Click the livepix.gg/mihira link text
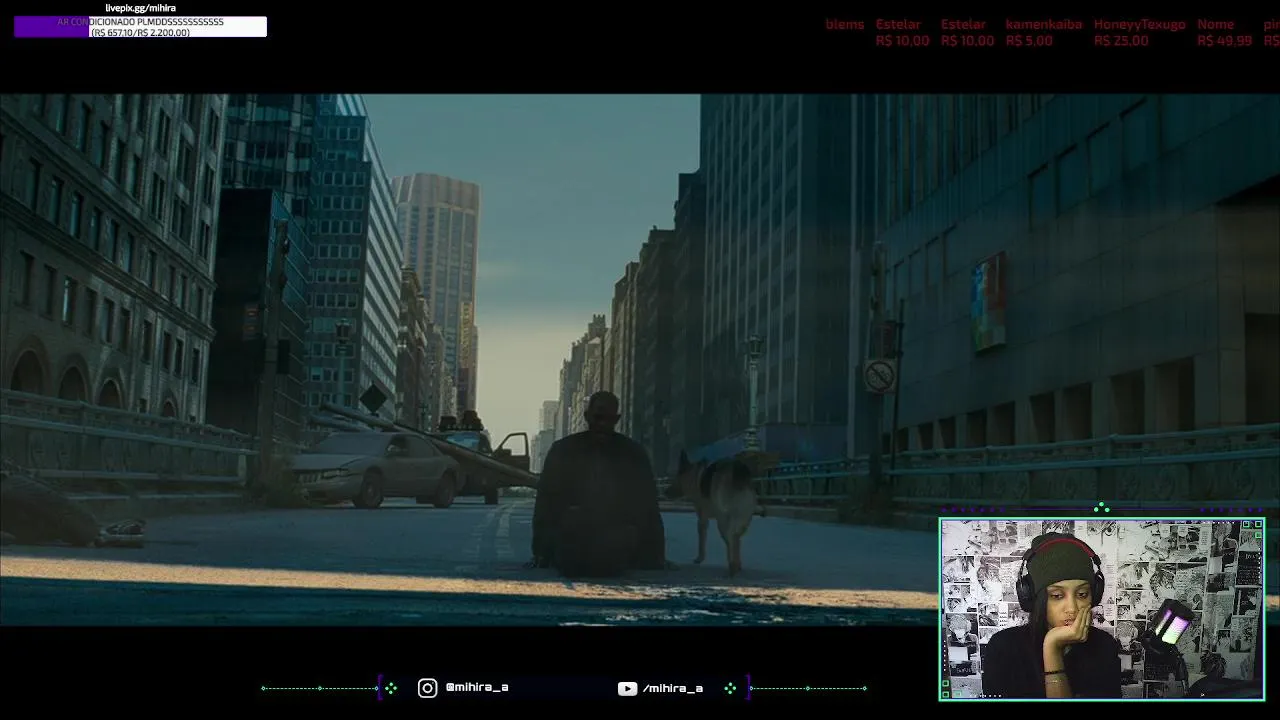Screen dimensions: 1280x720 (x=140, y=8)
